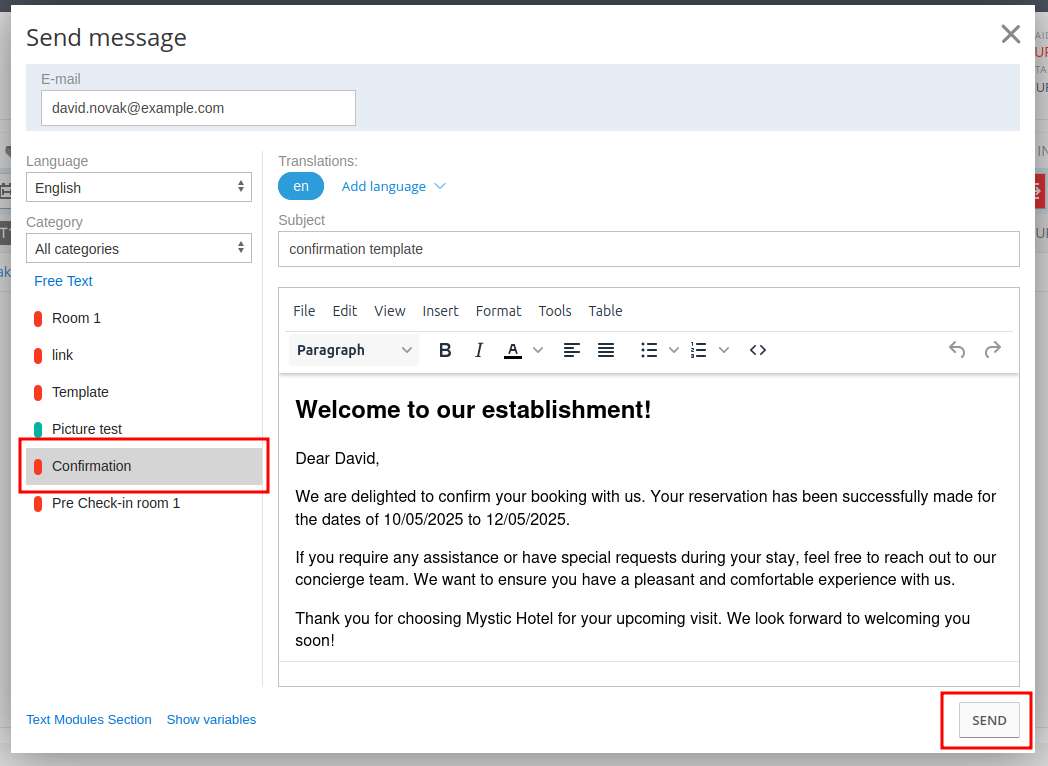
Task: Undo the last edit
Action: [x=957, y=350]
